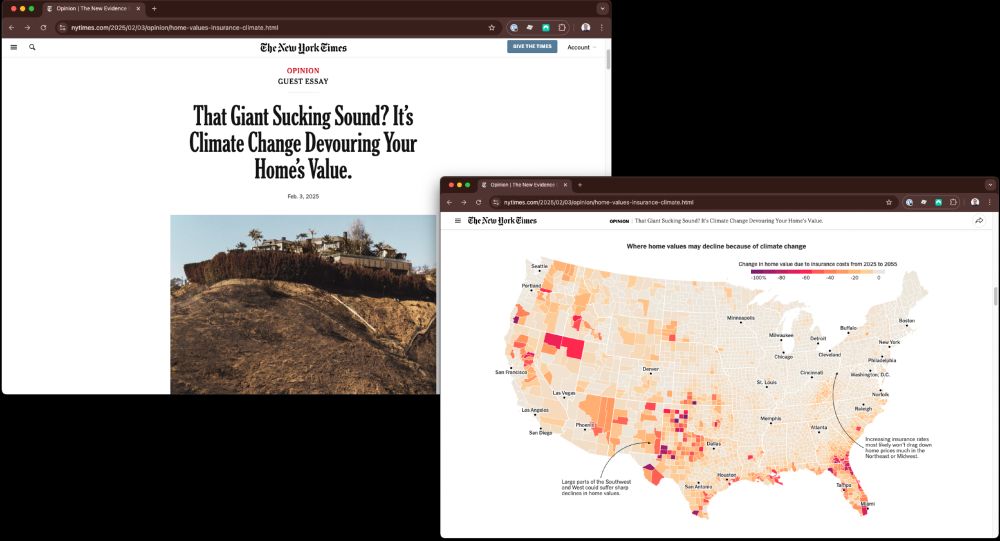This screenshot has width=1000, height=541.
Task: Click the Seattle label on the map
Action: (x=539, y=266)
